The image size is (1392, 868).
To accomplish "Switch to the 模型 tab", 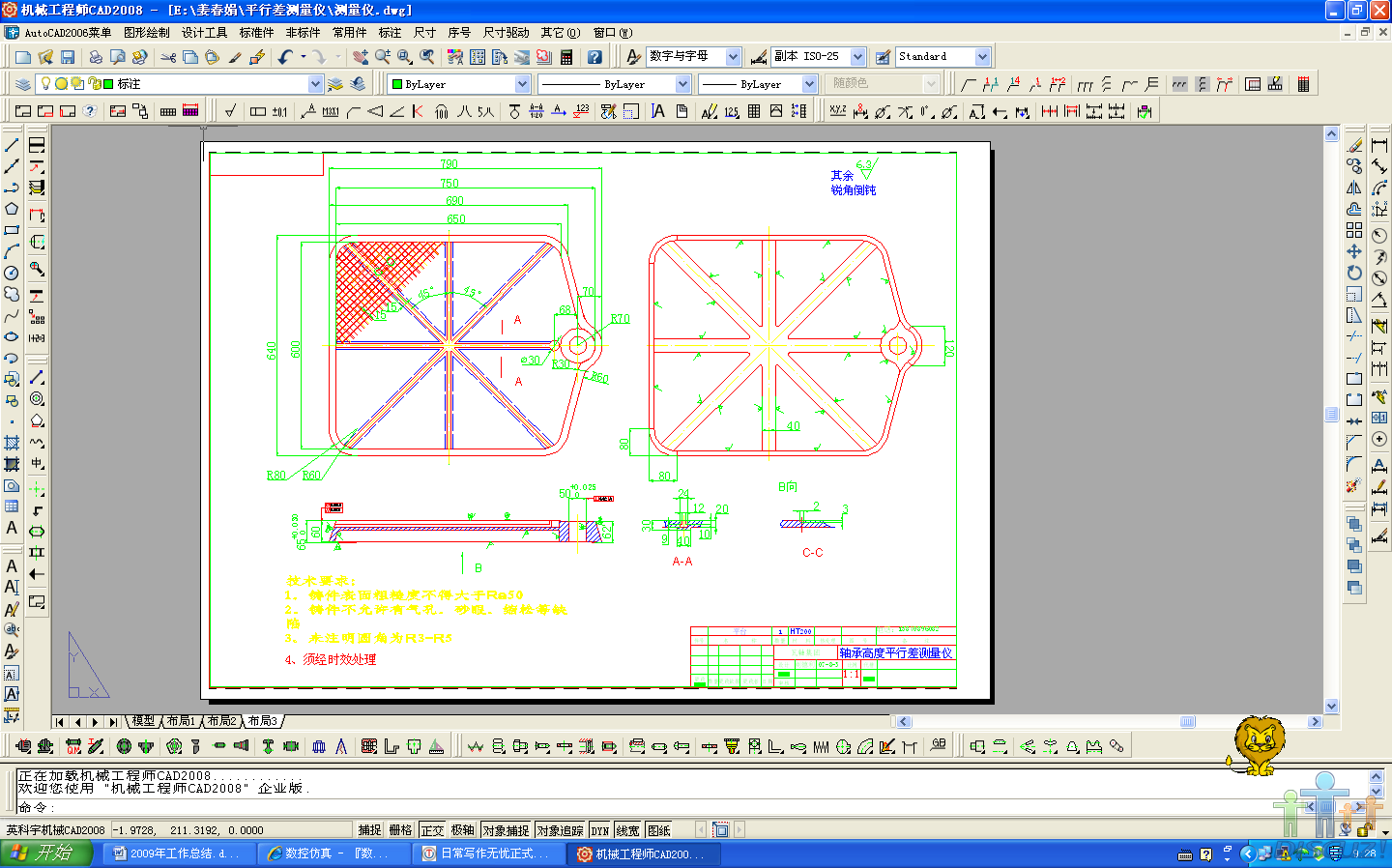I will (143, 721).
